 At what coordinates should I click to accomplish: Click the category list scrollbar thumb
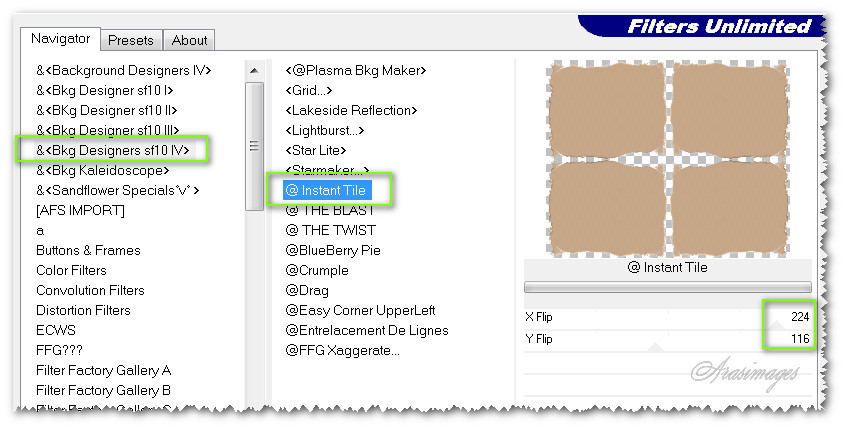pyautogui.click(x=254, y=146)
